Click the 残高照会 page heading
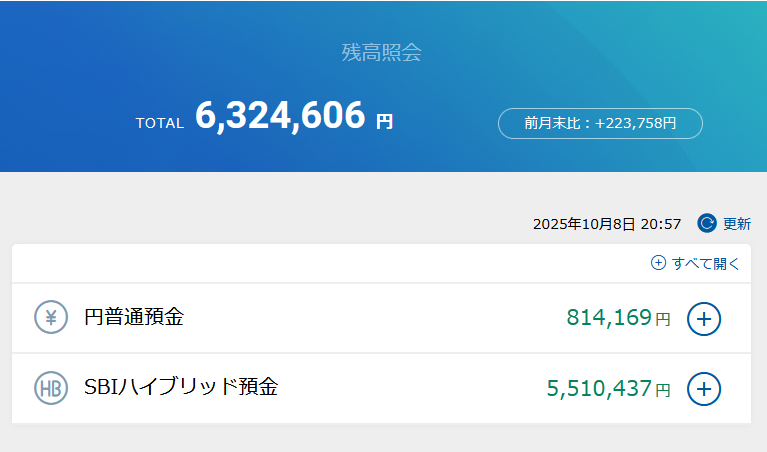This screenshot has width=767, height=452. [382, 53]
